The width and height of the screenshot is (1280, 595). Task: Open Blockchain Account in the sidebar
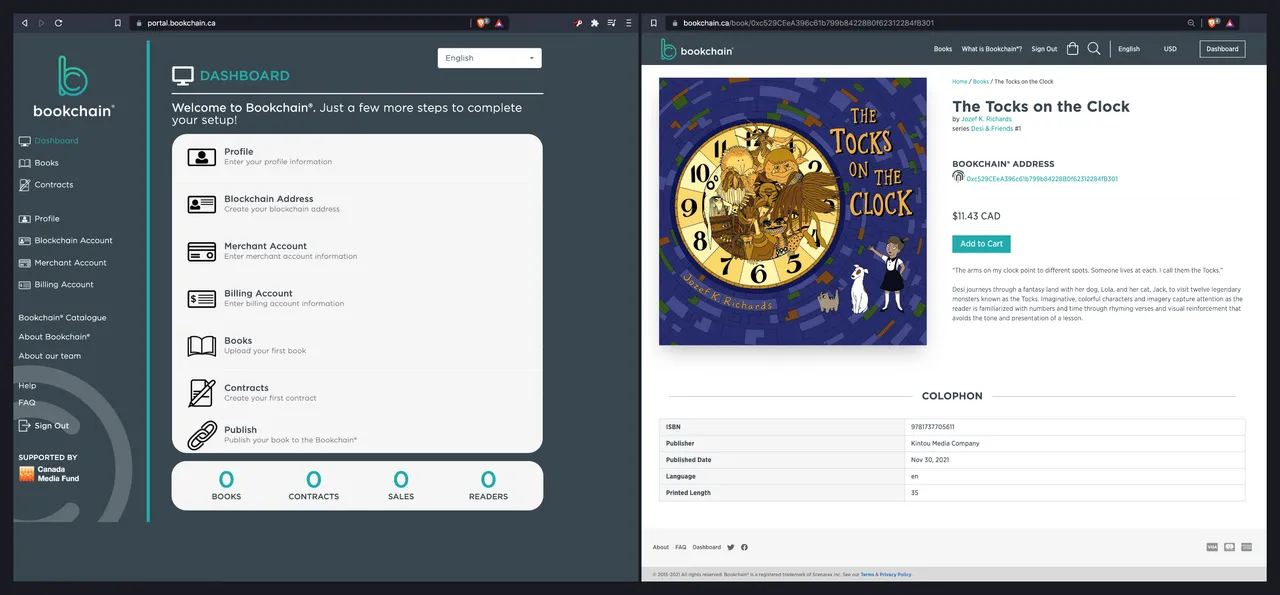tap(66, 241)
